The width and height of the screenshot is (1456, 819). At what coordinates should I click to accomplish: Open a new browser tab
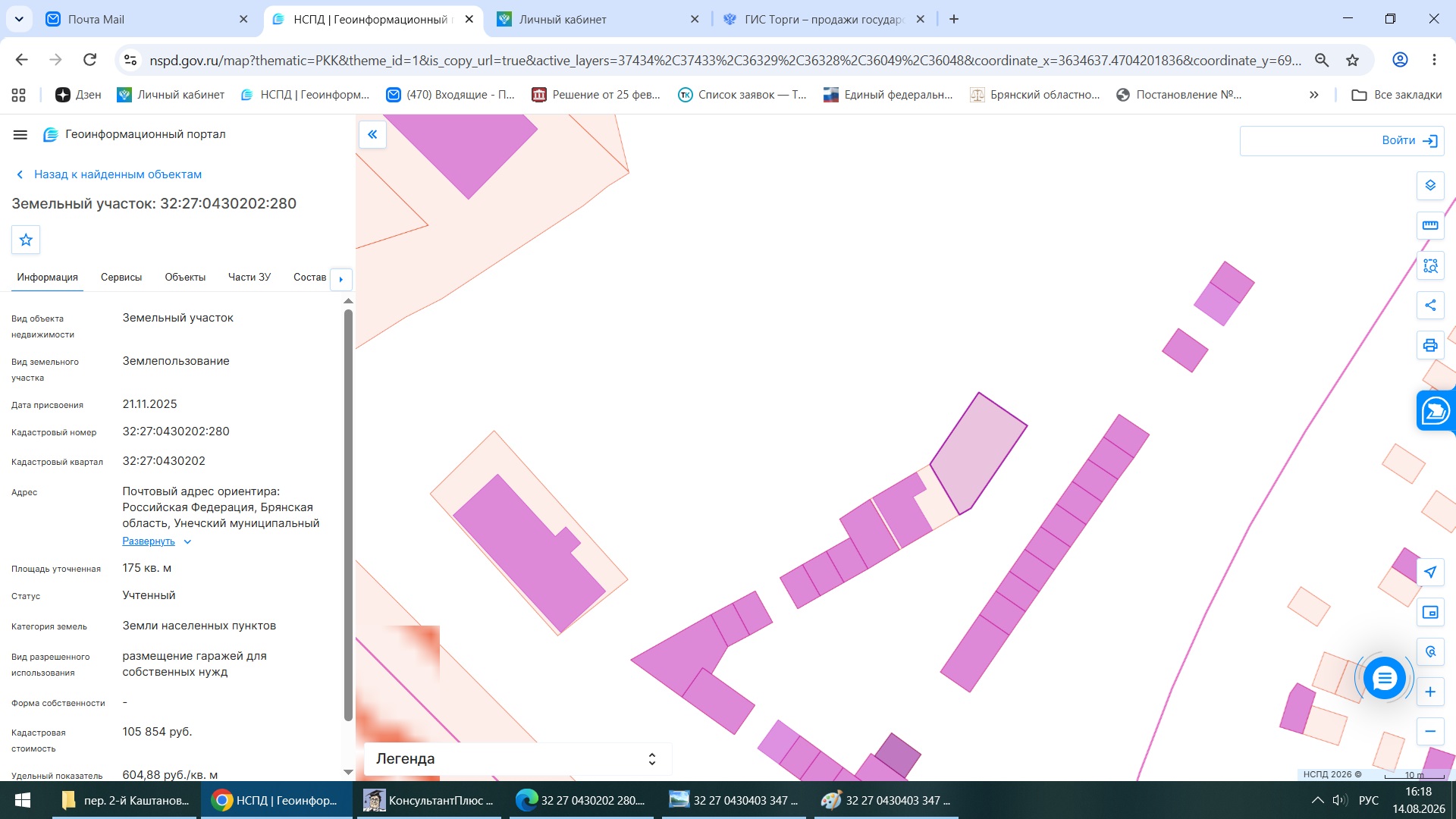[x=954, y=19]
